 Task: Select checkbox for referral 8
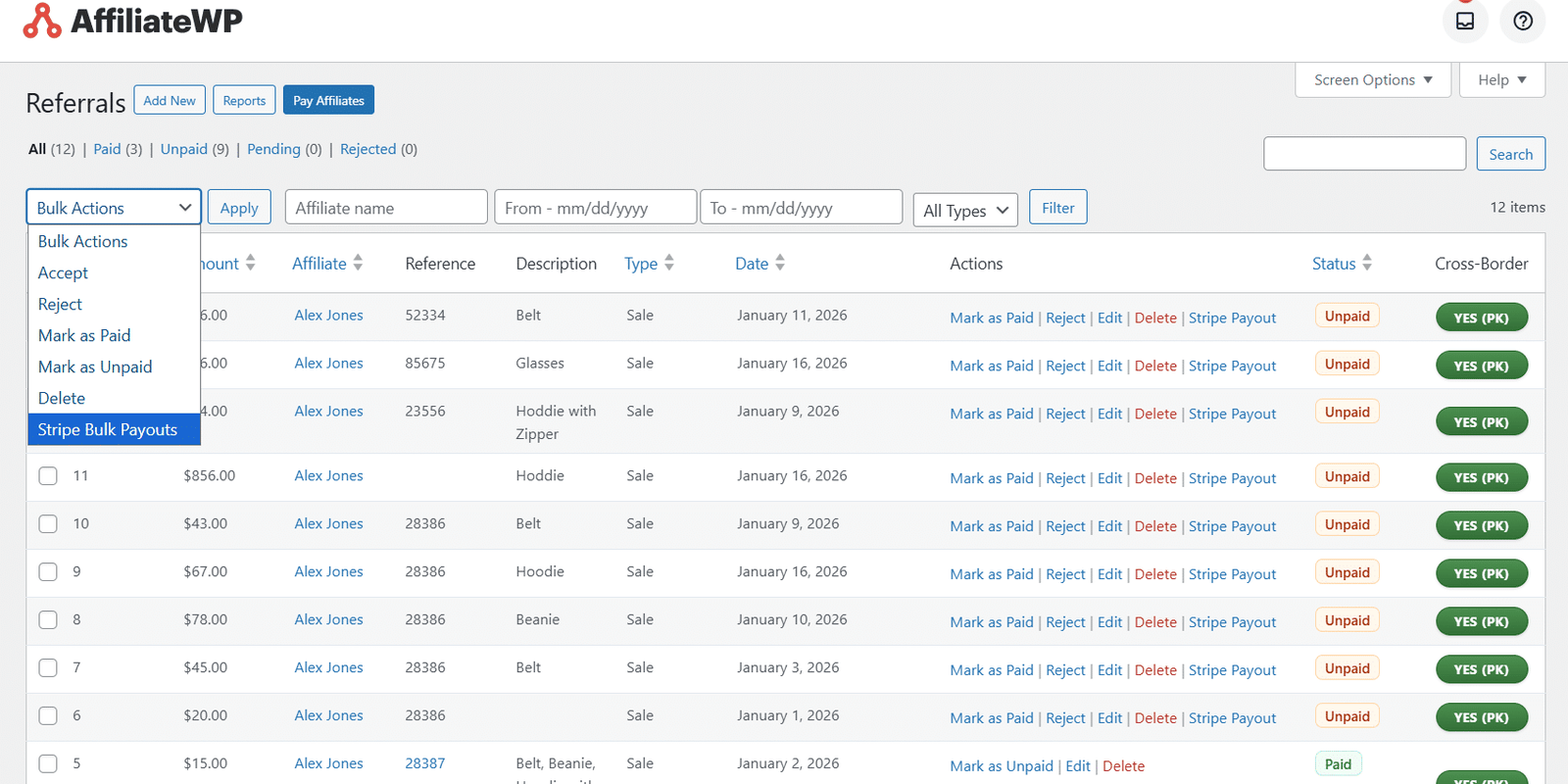[x=48, y=620]
